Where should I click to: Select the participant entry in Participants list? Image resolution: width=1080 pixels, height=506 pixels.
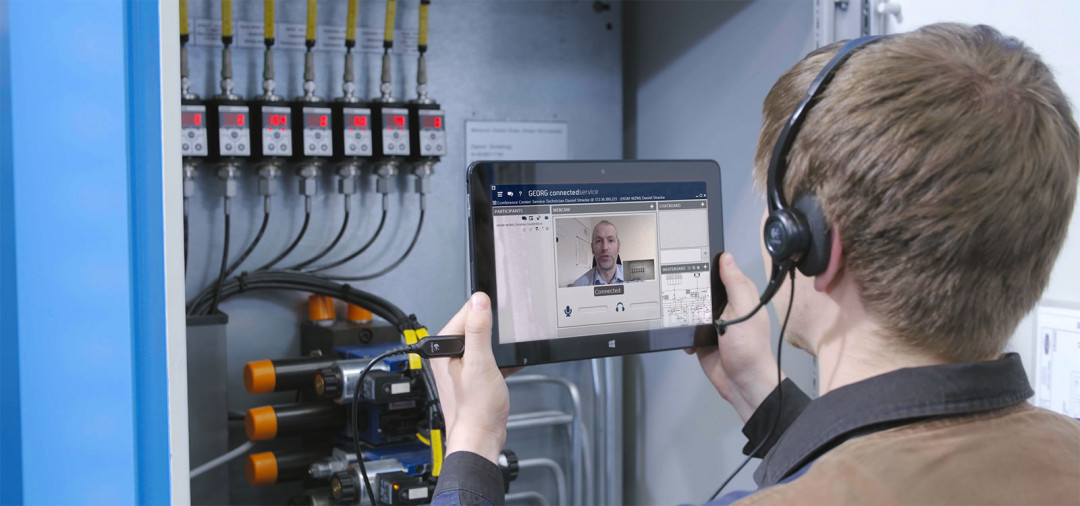click(x=520, y=225)
